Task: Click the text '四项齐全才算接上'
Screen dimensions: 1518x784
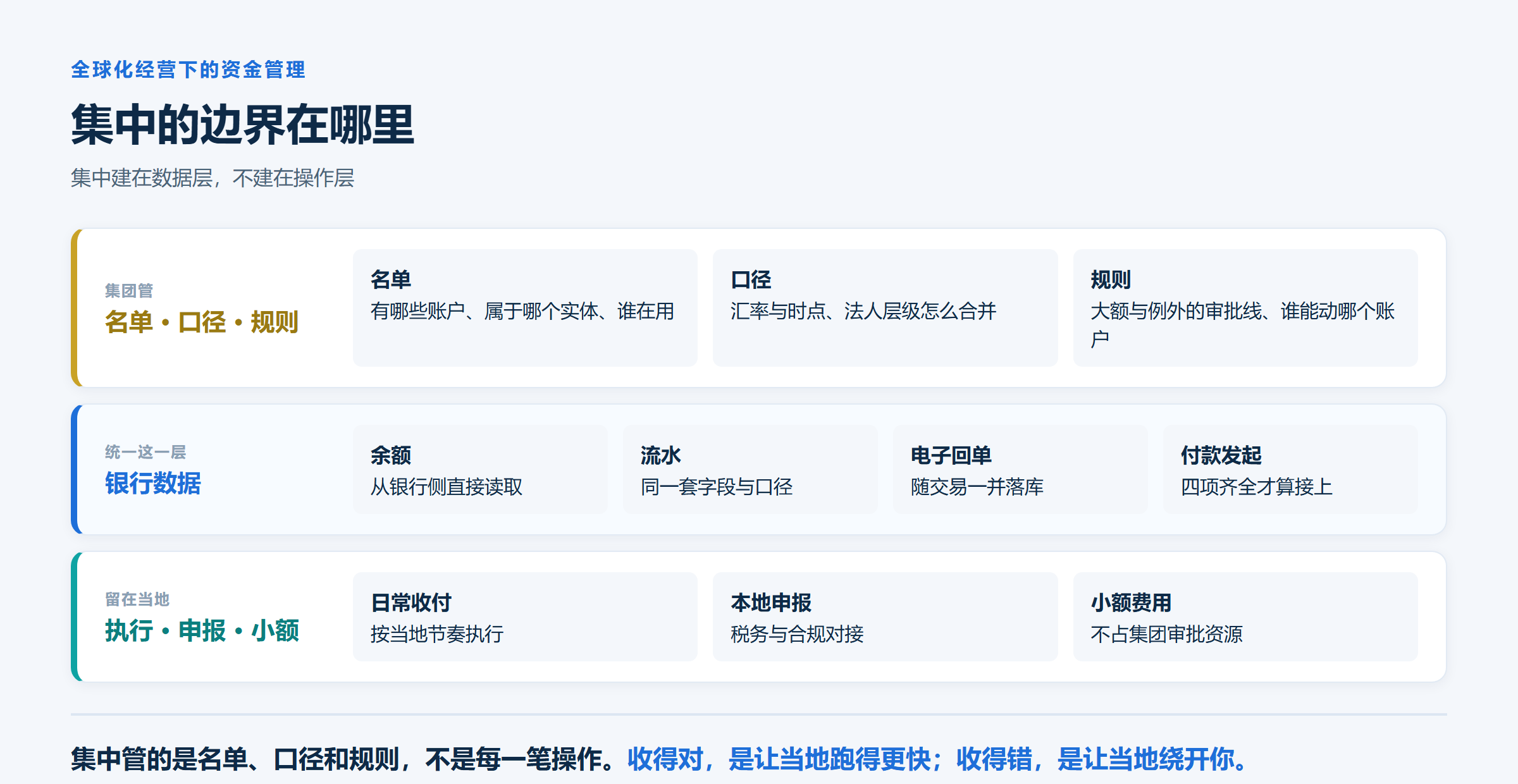Action: [1257, 487]
